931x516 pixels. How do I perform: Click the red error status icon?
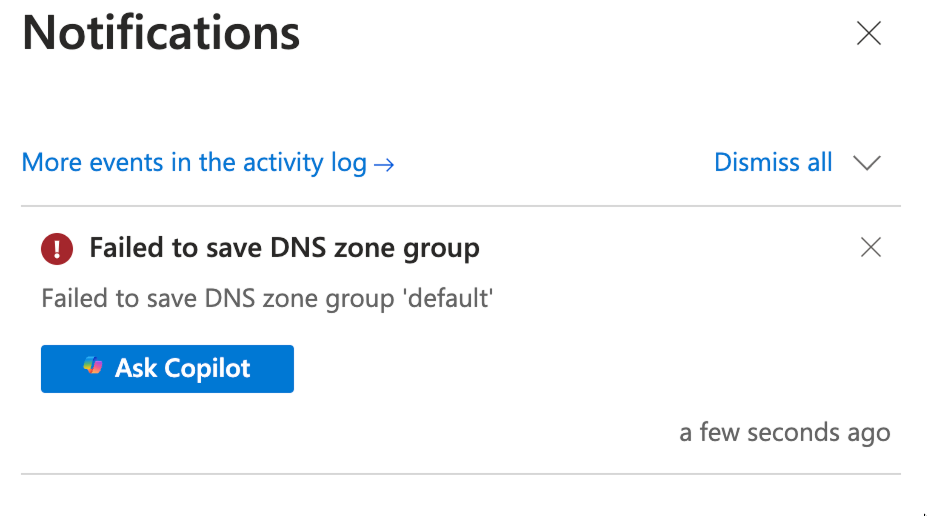57,248
